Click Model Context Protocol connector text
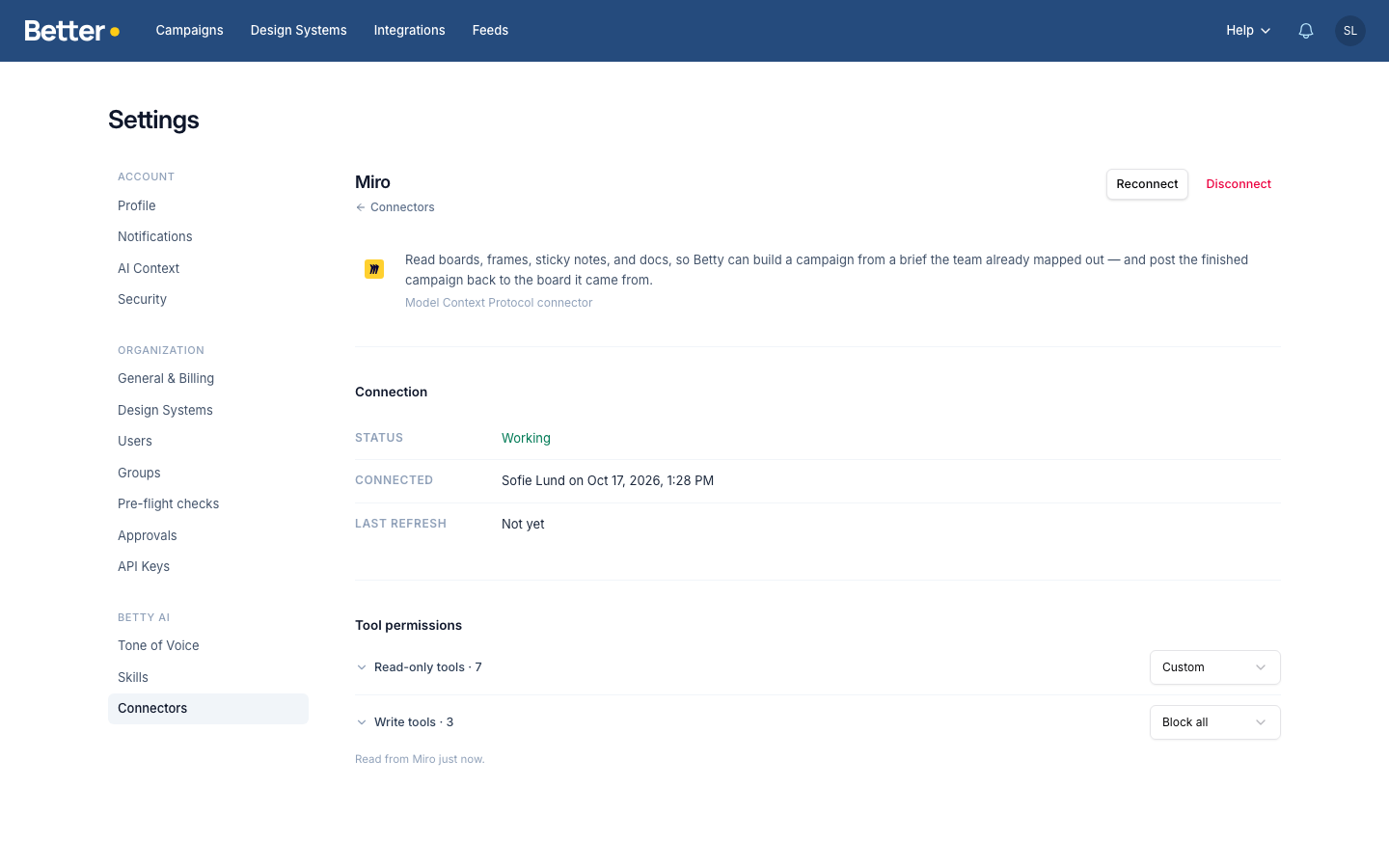Viewport: 1389px width, 868px height. (499, 303)
